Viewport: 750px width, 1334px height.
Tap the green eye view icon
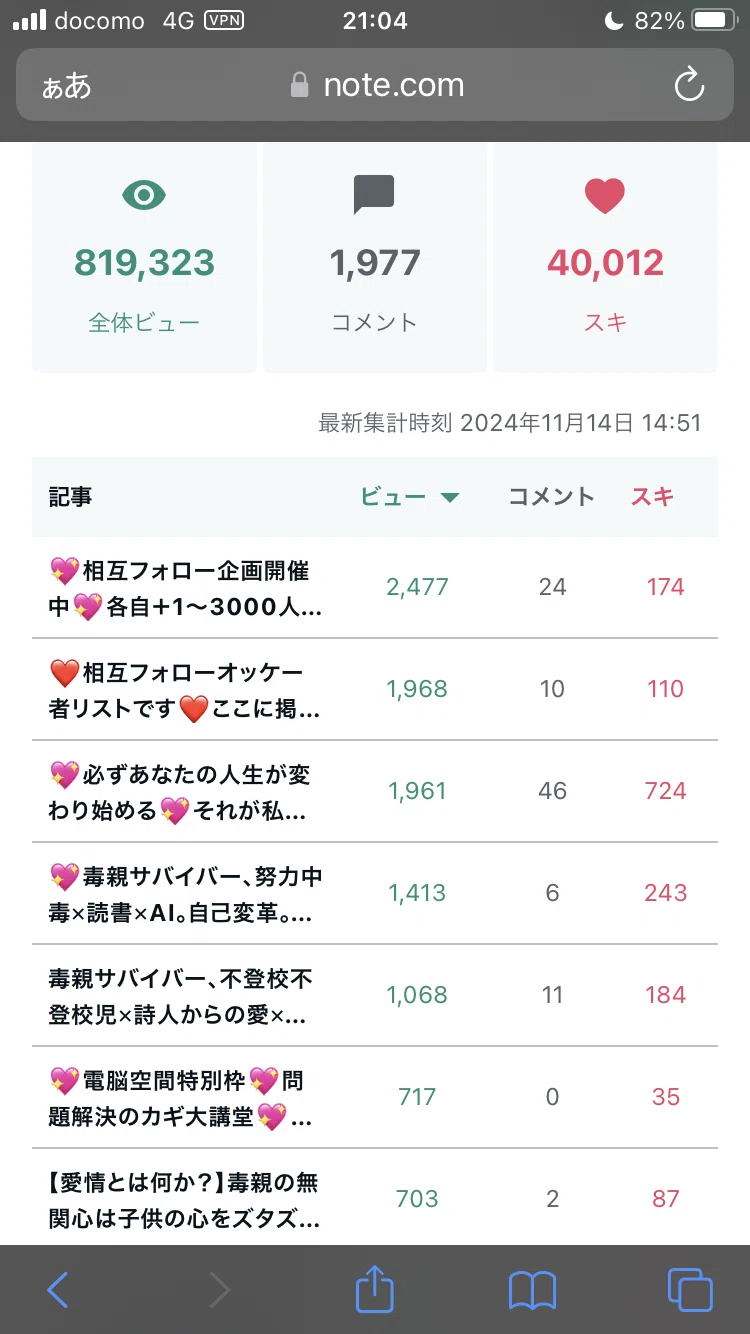click(x=144, y=195)
